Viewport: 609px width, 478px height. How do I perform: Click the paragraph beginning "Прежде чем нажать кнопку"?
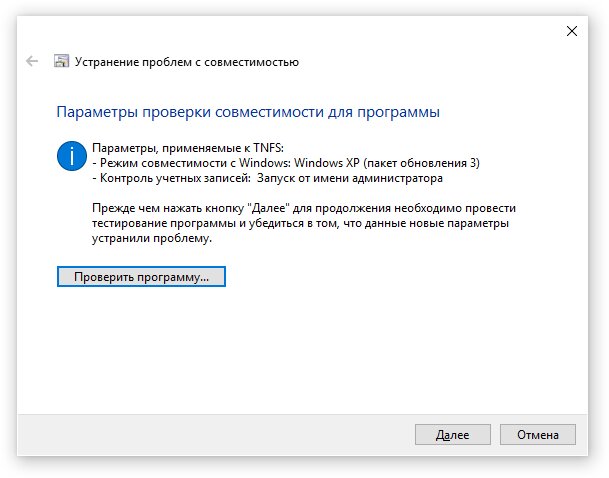(304, 223)
